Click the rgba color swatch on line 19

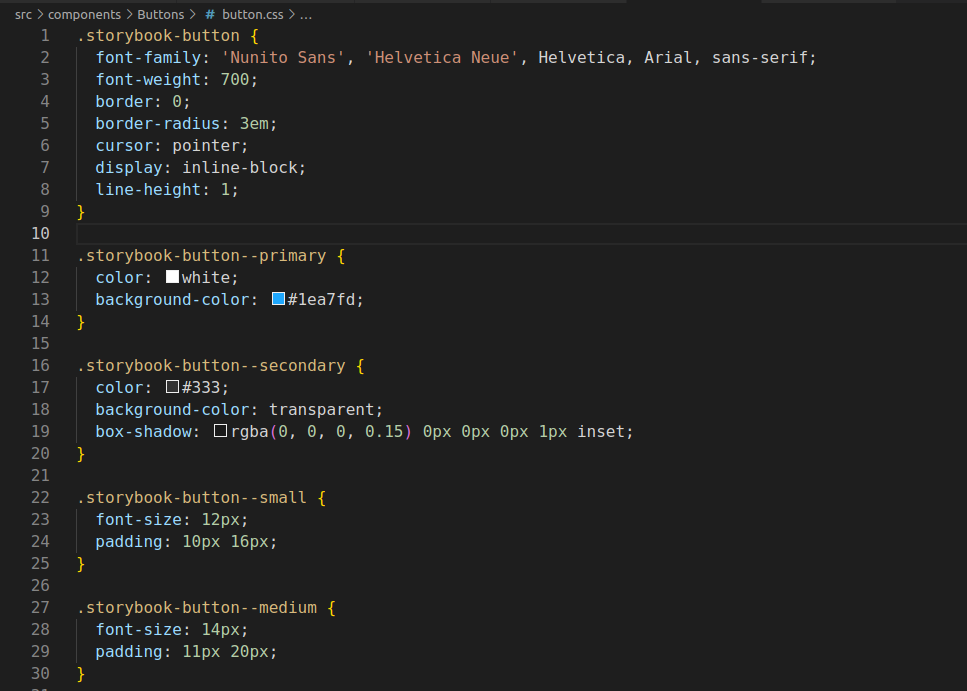coord(220,431)
